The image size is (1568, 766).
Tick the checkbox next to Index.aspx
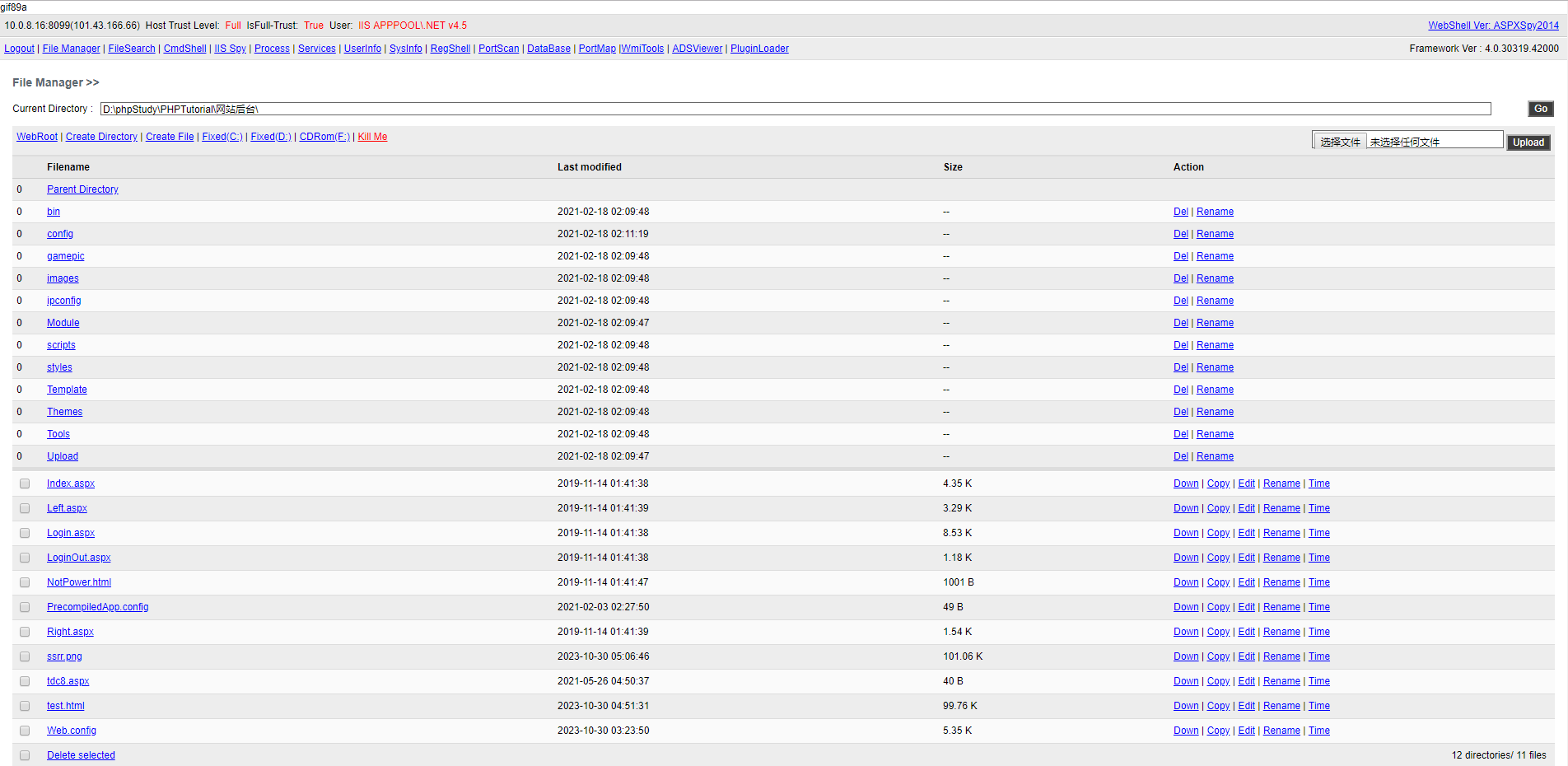[25, 483]
